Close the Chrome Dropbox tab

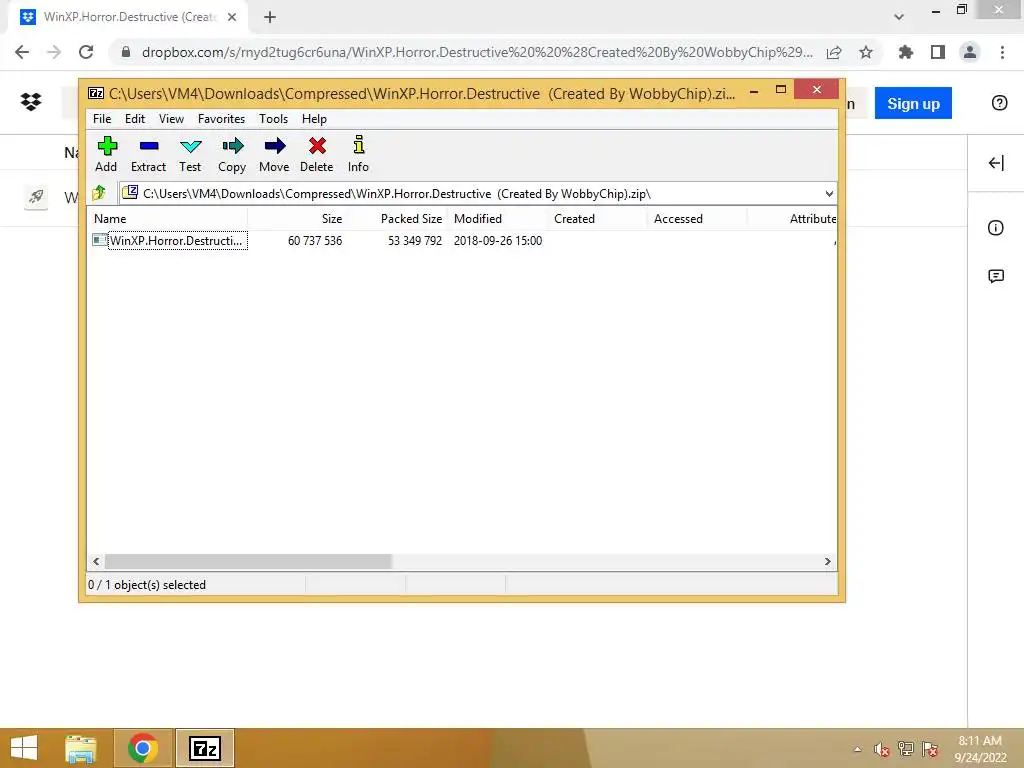tap(232, 17)
